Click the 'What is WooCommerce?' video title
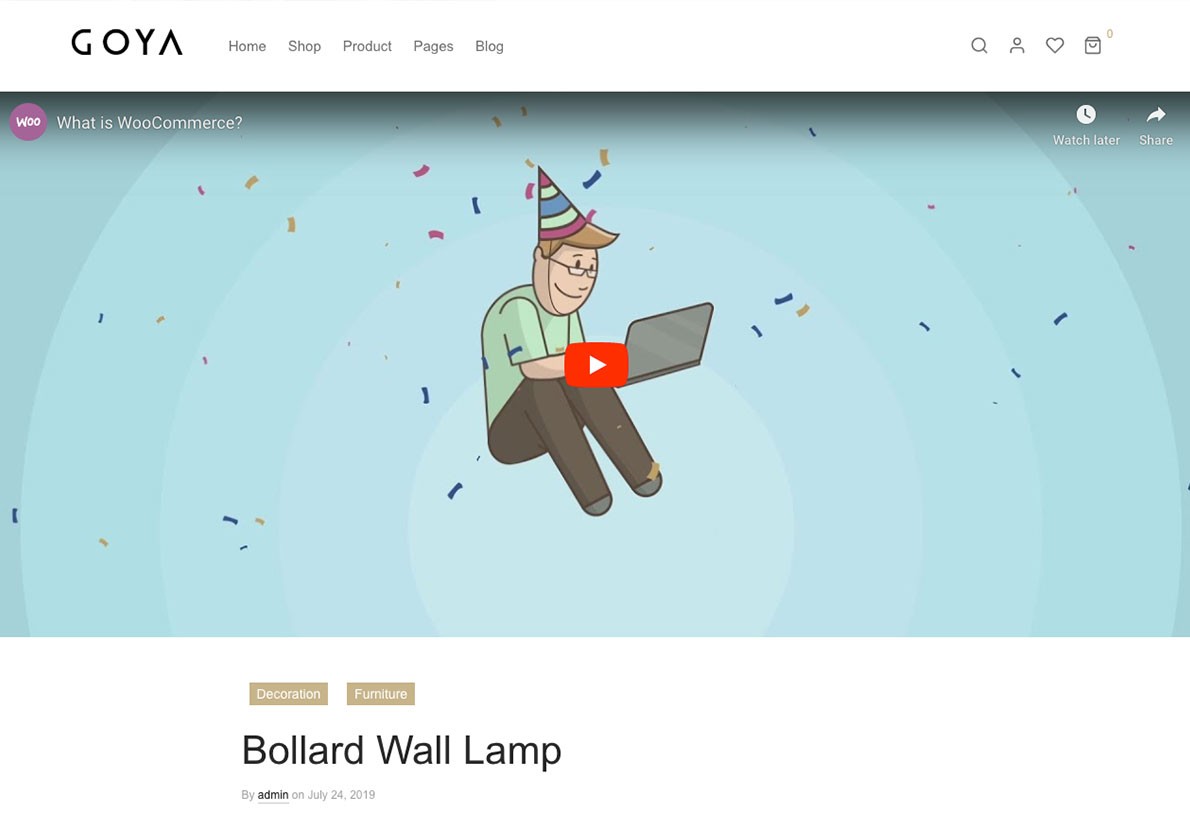The width and height of the screenshot is (1190, 836). [x=150, y=123]
